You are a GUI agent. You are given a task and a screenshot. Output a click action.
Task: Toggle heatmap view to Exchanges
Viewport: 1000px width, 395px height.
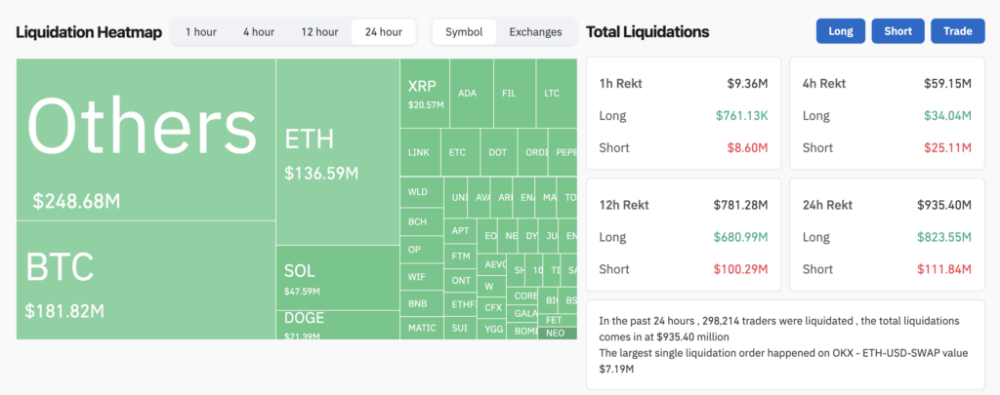point(536,32)
